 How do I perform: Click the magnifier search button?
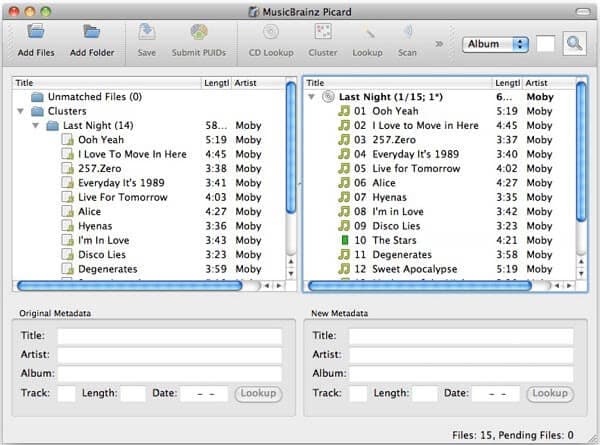point(574,44)
